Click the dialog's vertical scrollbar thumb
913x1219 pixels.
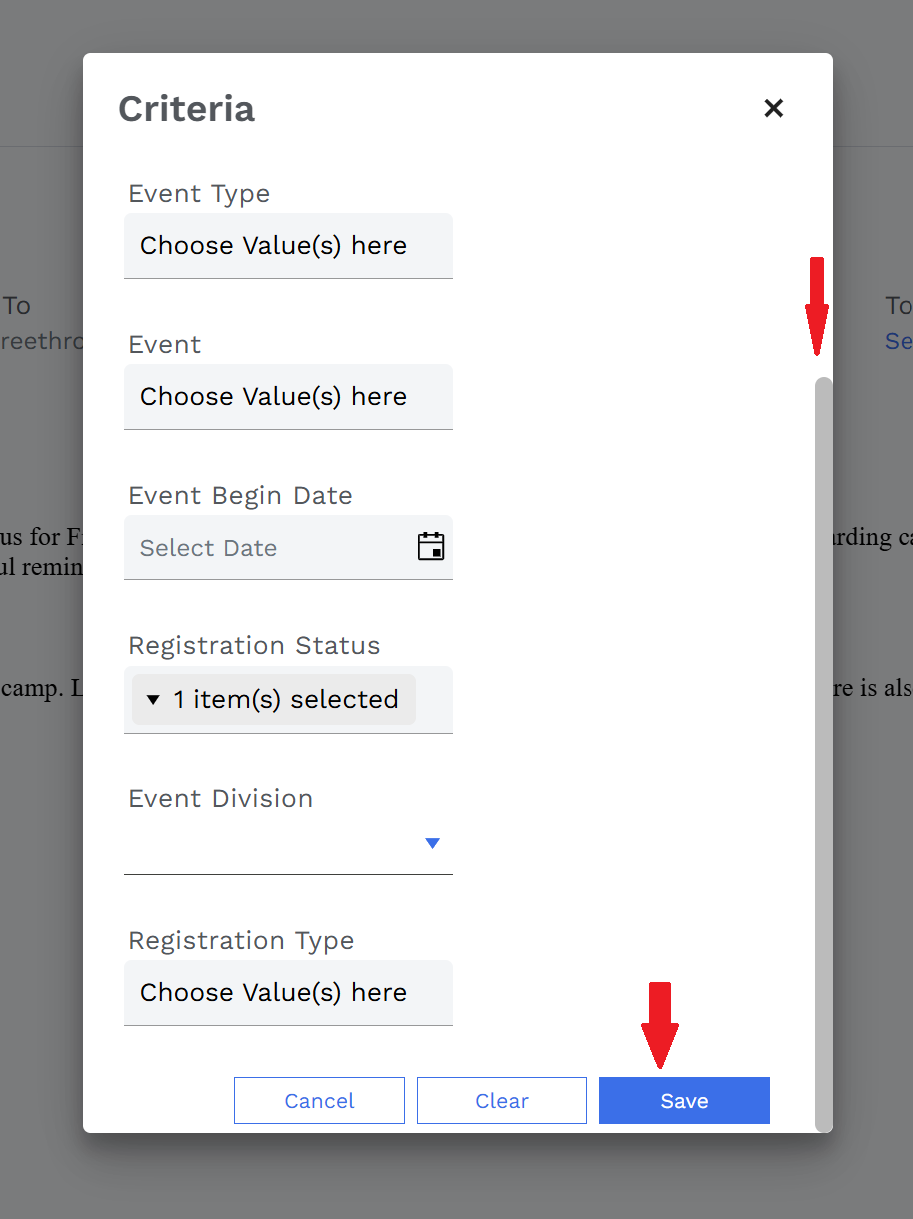[823, 755]
